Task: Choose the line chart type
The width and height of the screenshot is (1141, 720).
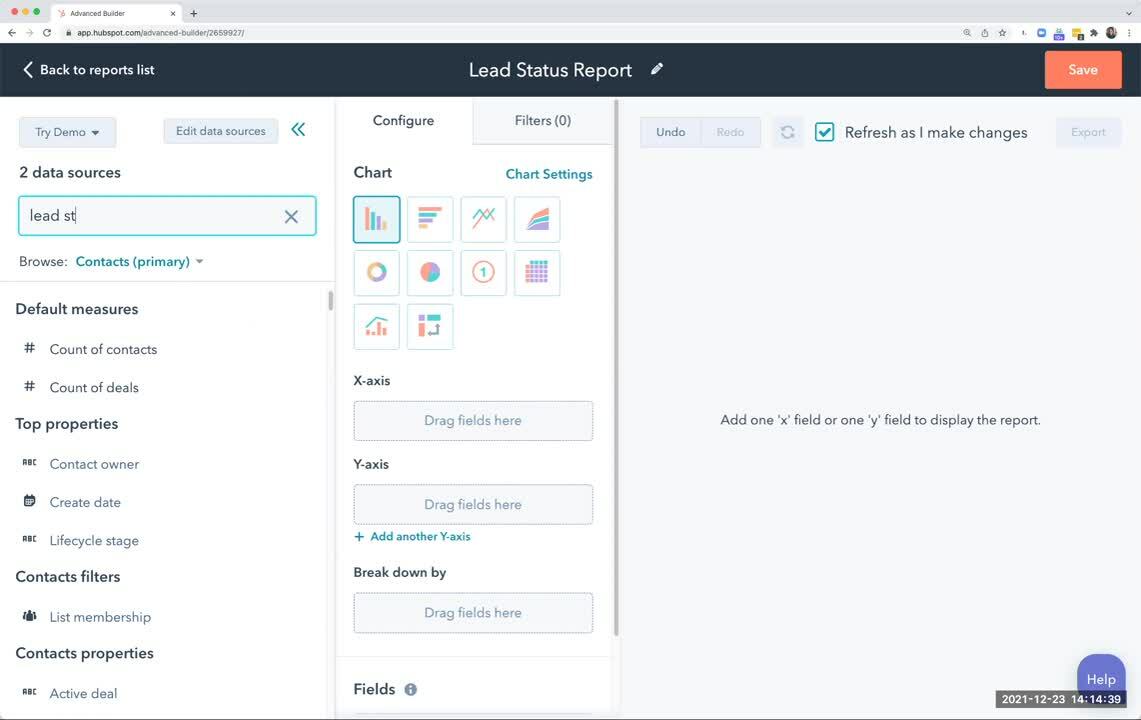Action: 483,219
